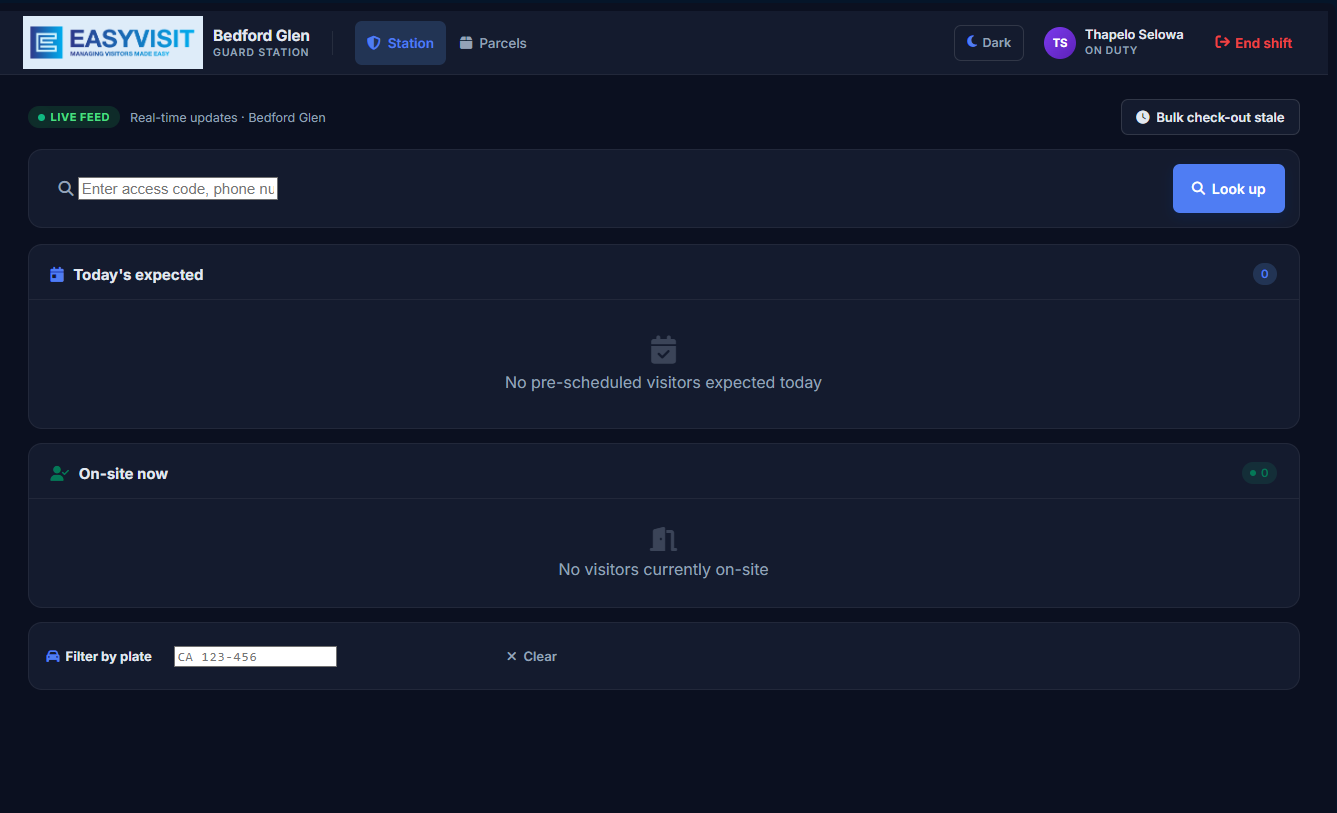Focus the access code search field
This screenshot has height=813, width=1337.
coord(178,188)
